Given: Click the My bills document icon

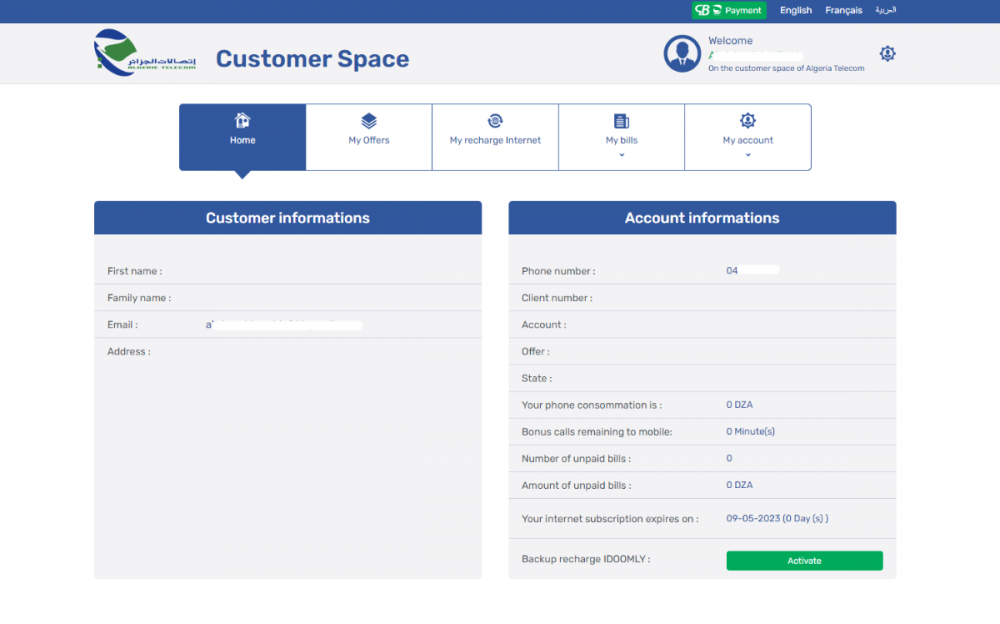Looking at the screenshot, I should point(621,121).
